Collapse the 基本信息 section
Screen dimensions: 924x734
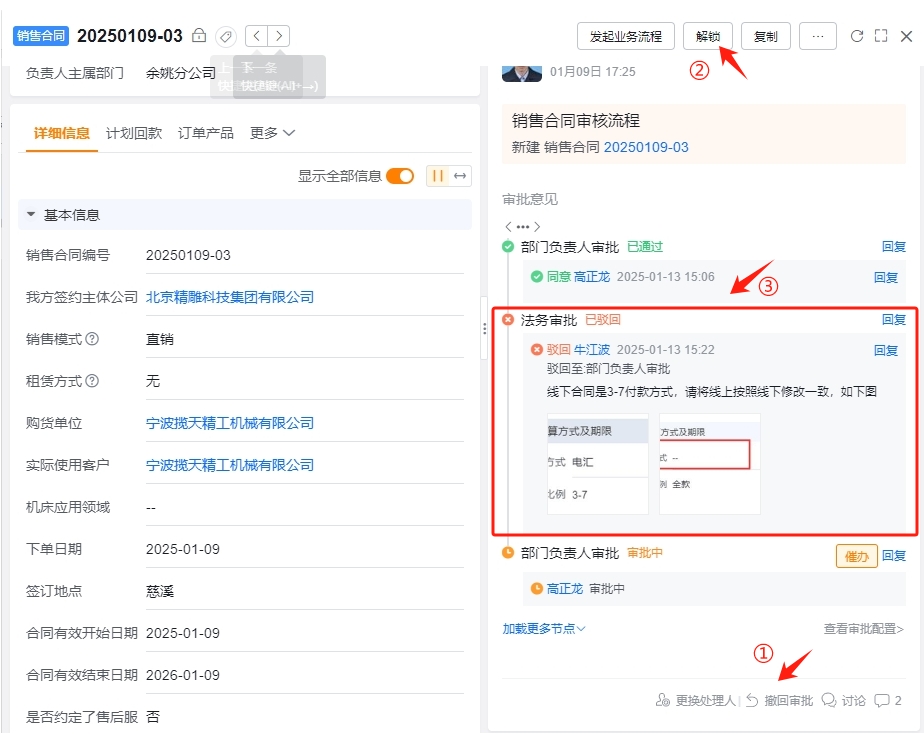(31, 214)
